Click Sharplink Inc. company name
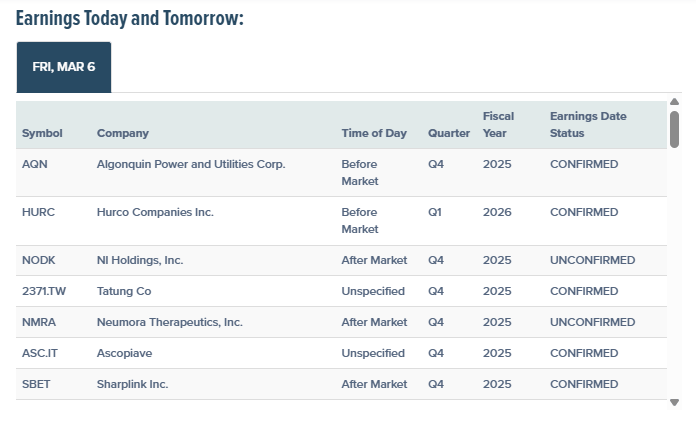 coord(132,384)
